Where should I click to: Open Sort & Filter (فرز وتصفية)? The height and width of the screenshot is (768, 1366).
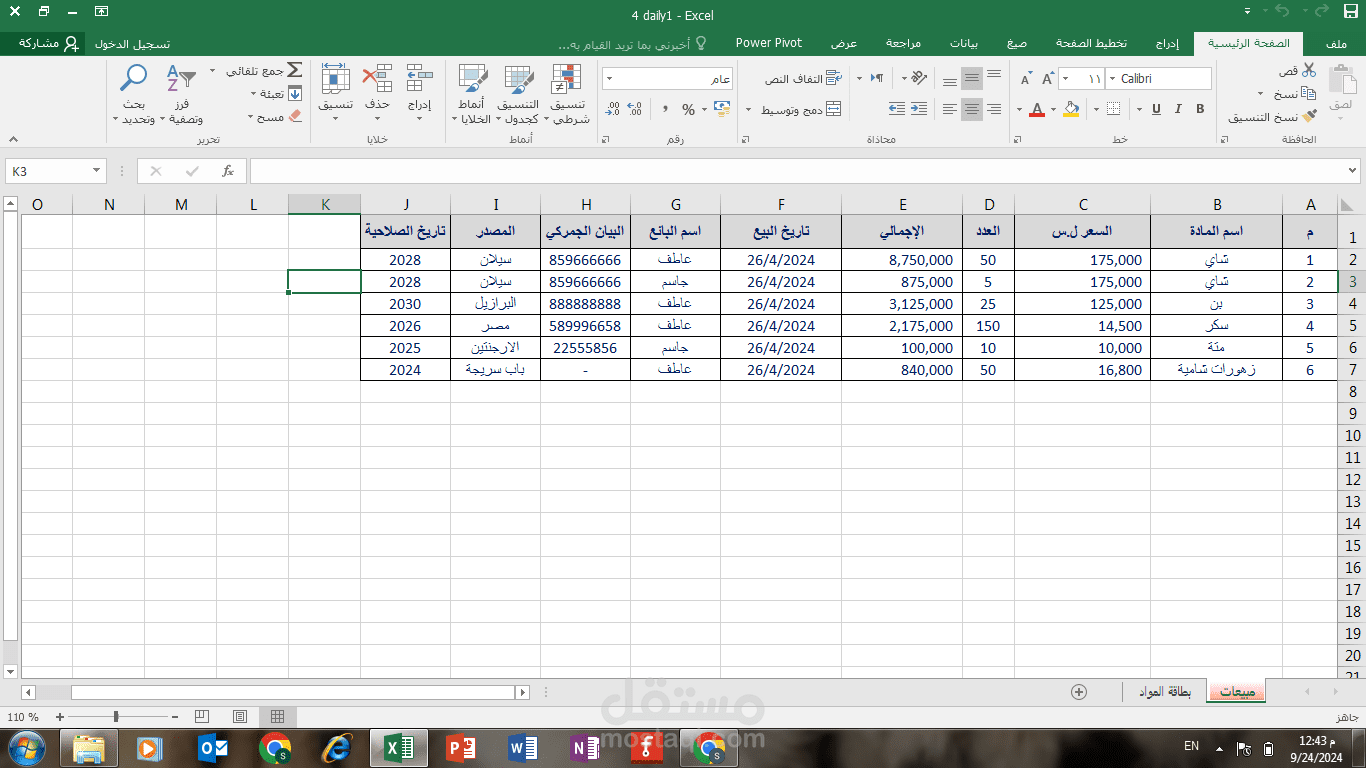[183, 95]
